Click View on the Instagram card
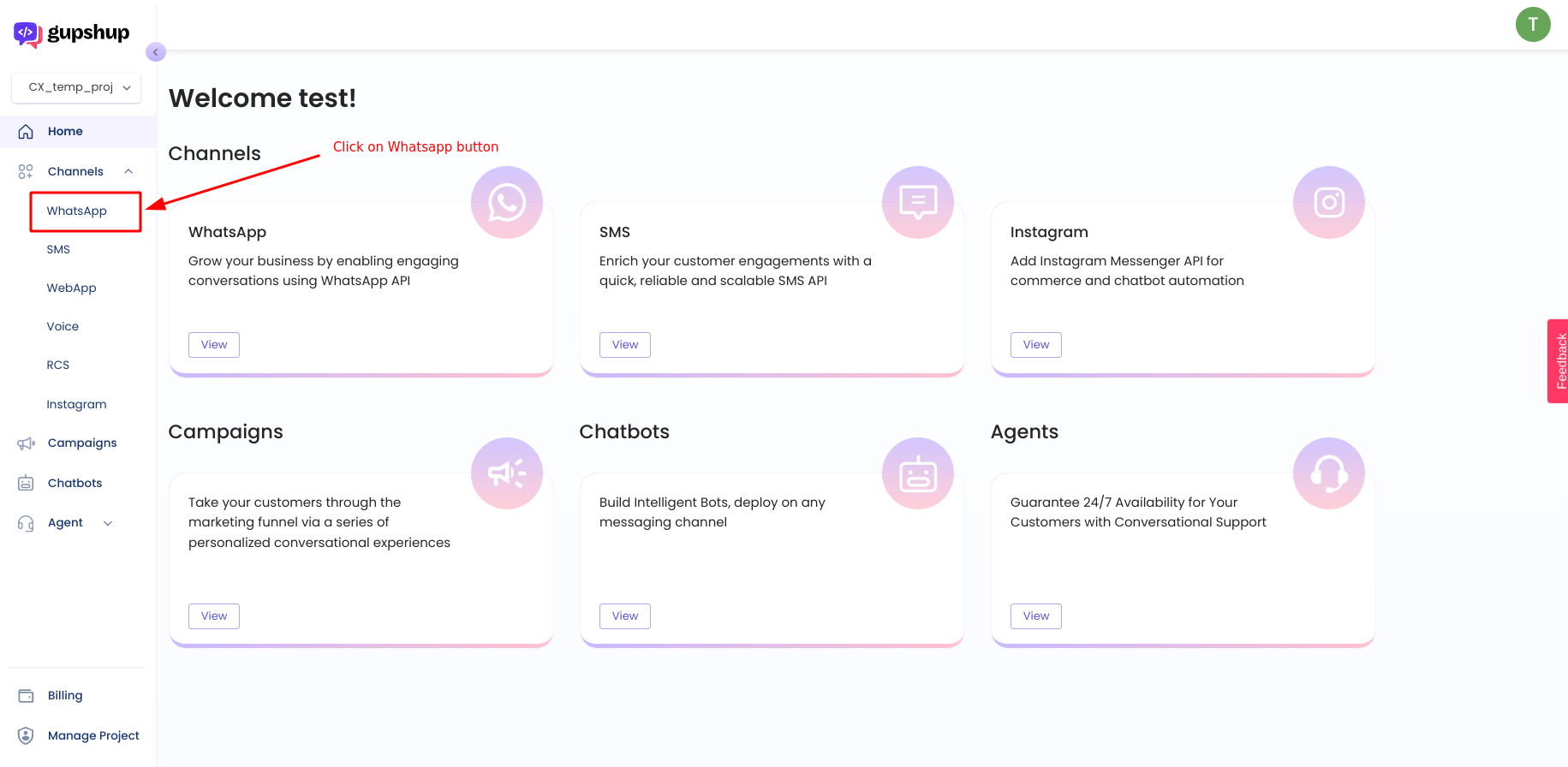The height and width of the screenshot is (767, 1568). click(x=1036, y=345)
